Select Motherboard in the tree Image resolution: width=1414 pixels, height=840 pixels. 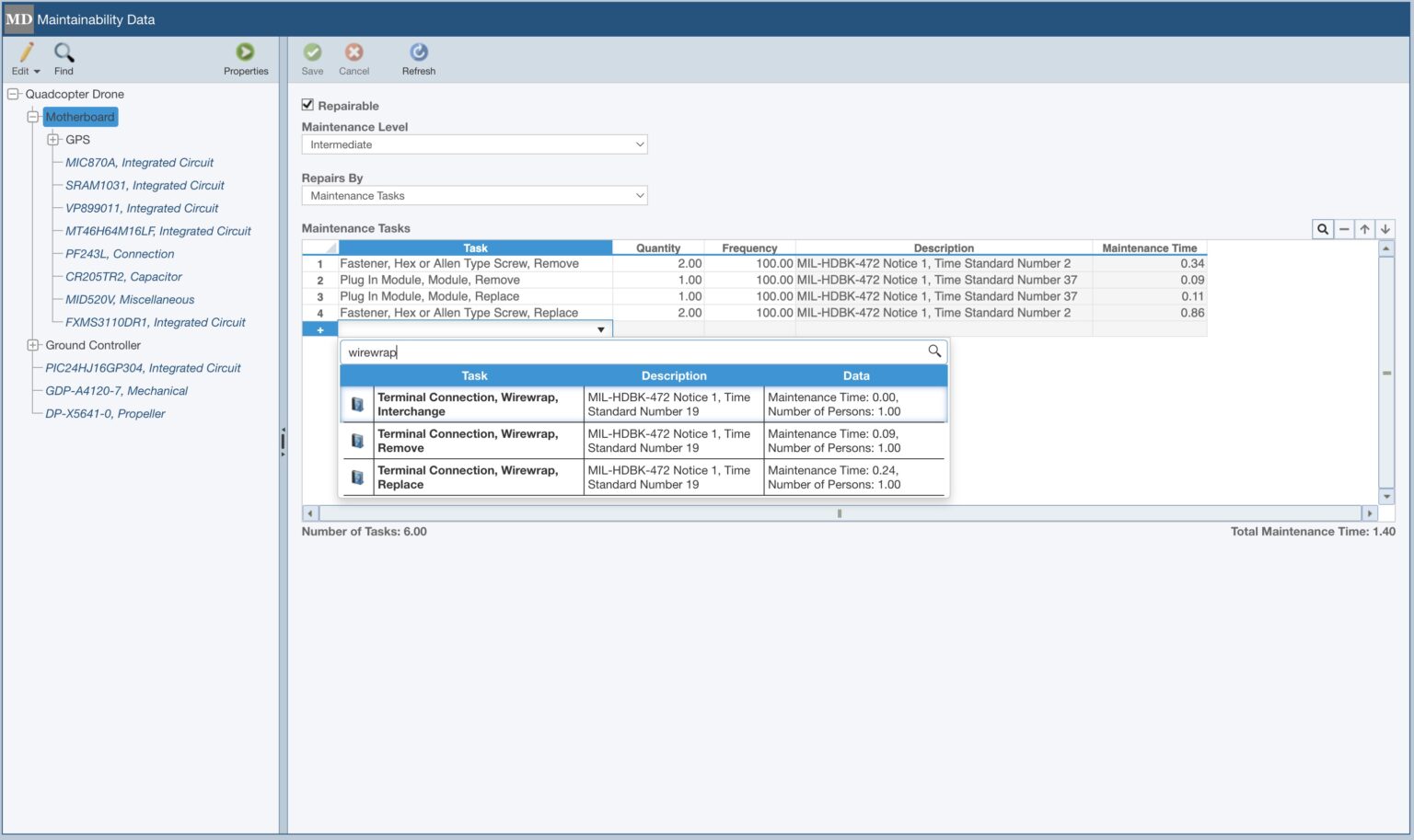(x=80, y=117)
